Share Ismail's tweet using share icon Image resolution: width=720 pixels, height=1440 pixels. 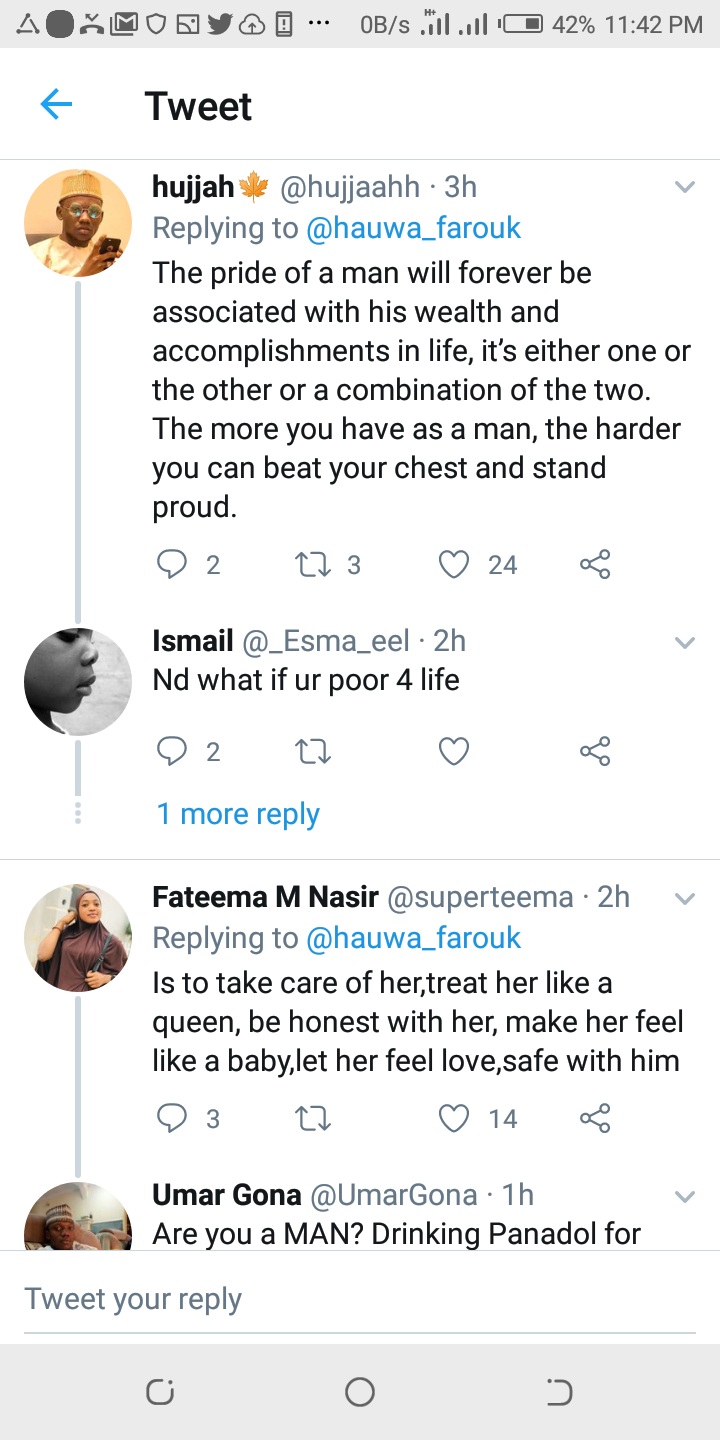point(595,751)
